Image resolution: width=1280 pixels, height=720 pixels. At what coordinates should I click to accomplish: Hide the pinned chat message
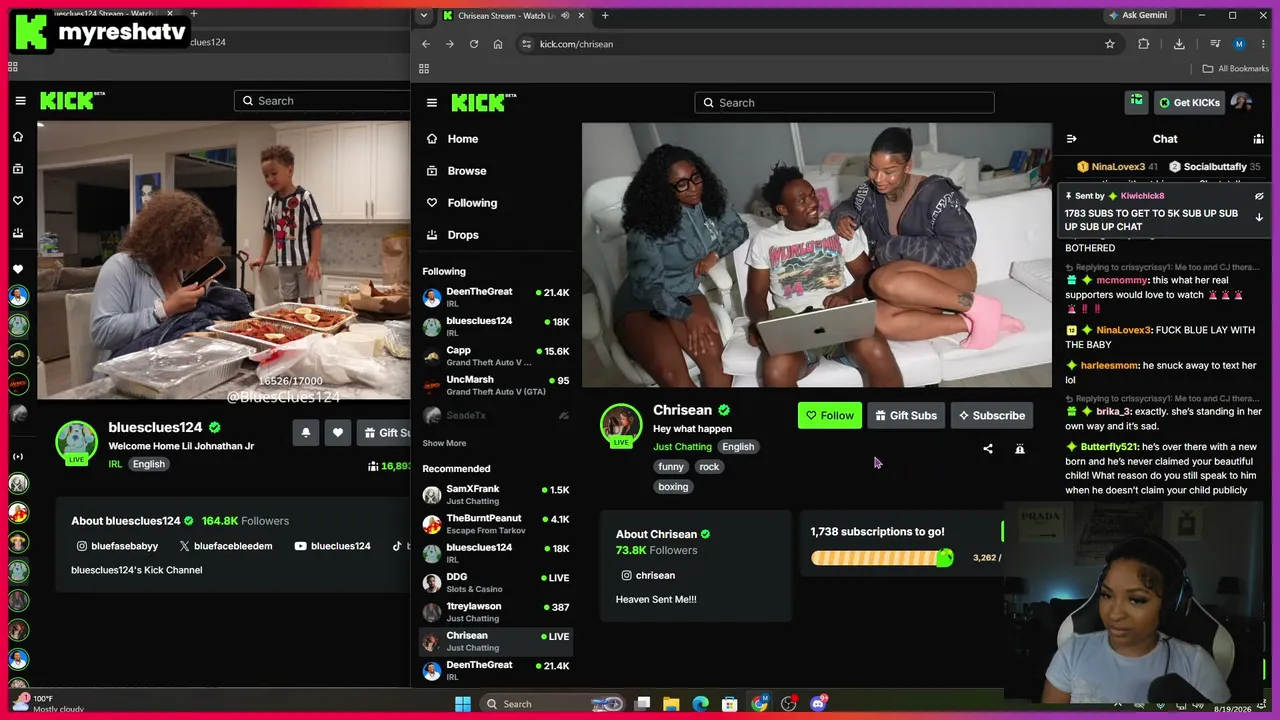(1259, 196)
